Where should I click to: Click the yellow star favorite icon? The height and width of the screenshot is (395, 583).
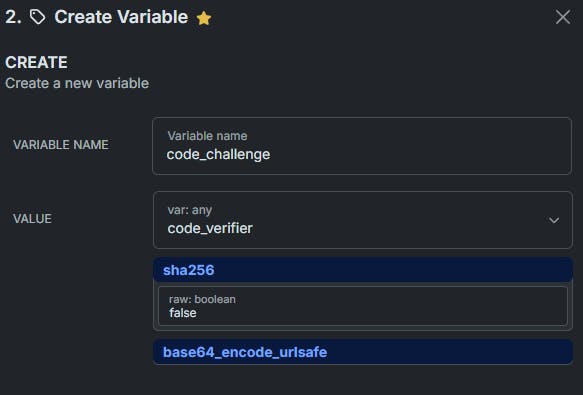pos(204,18)
